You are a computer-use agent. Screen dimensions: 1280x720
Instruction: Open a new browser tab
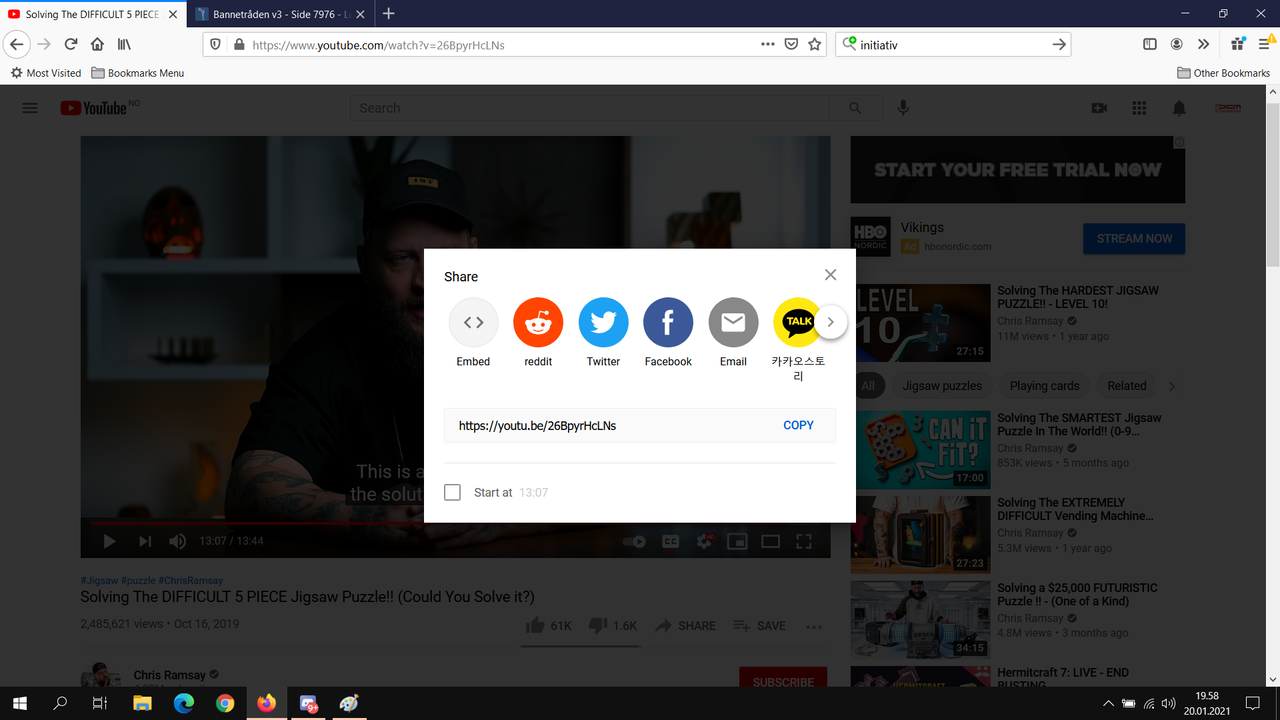[x=389, y=13]
